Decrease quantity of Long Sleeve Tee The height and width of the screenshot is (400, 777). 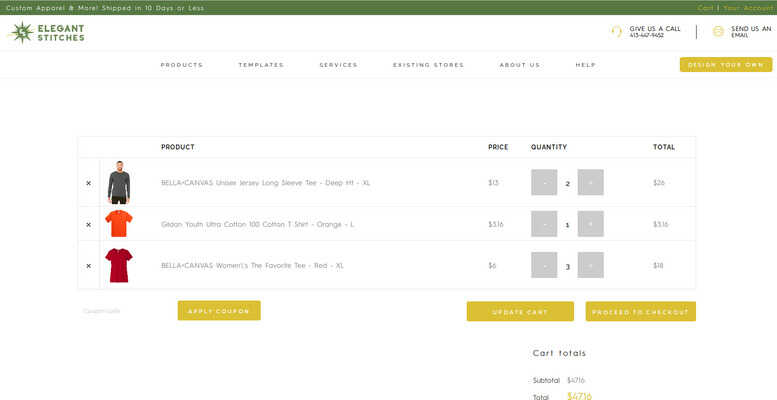coord(544,182)
